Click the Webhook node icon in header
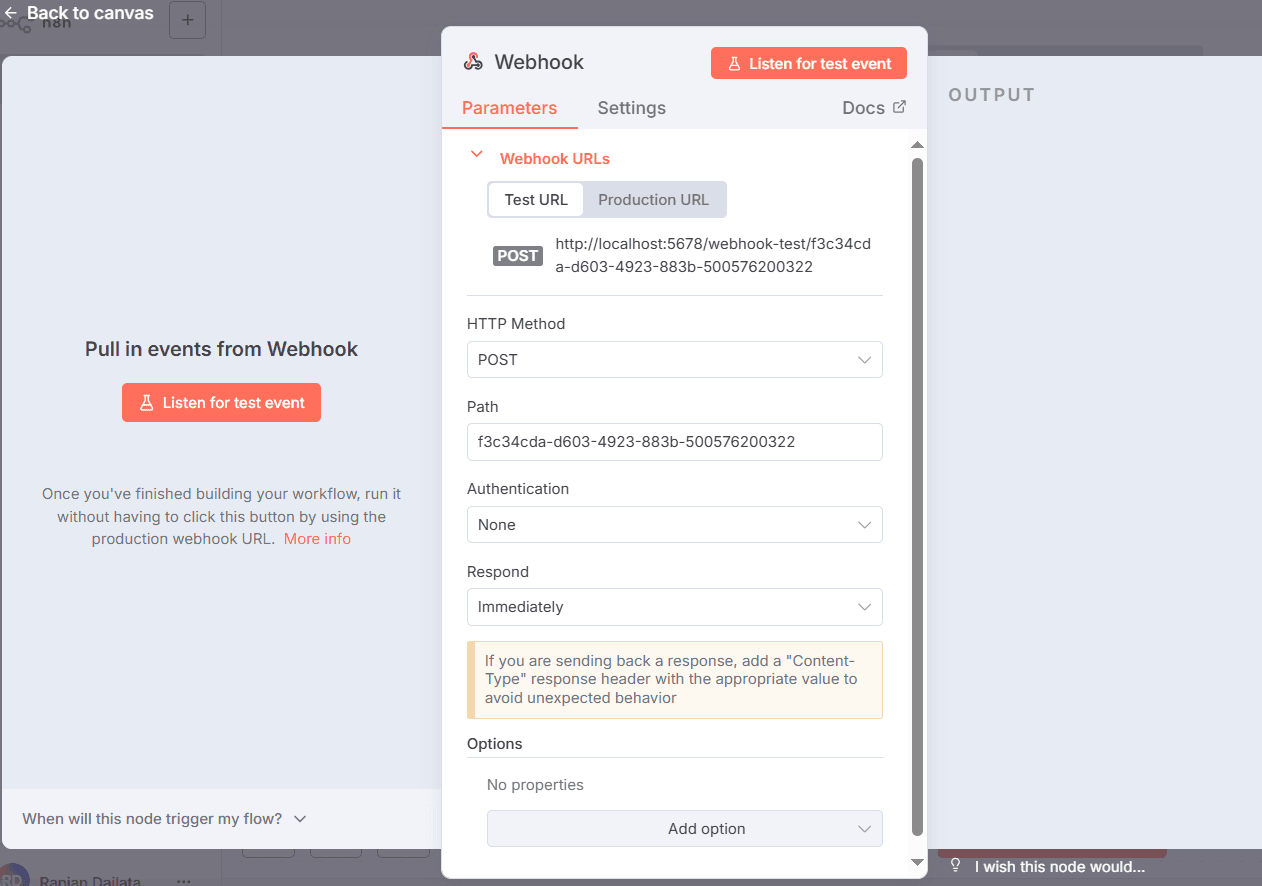 473,62
